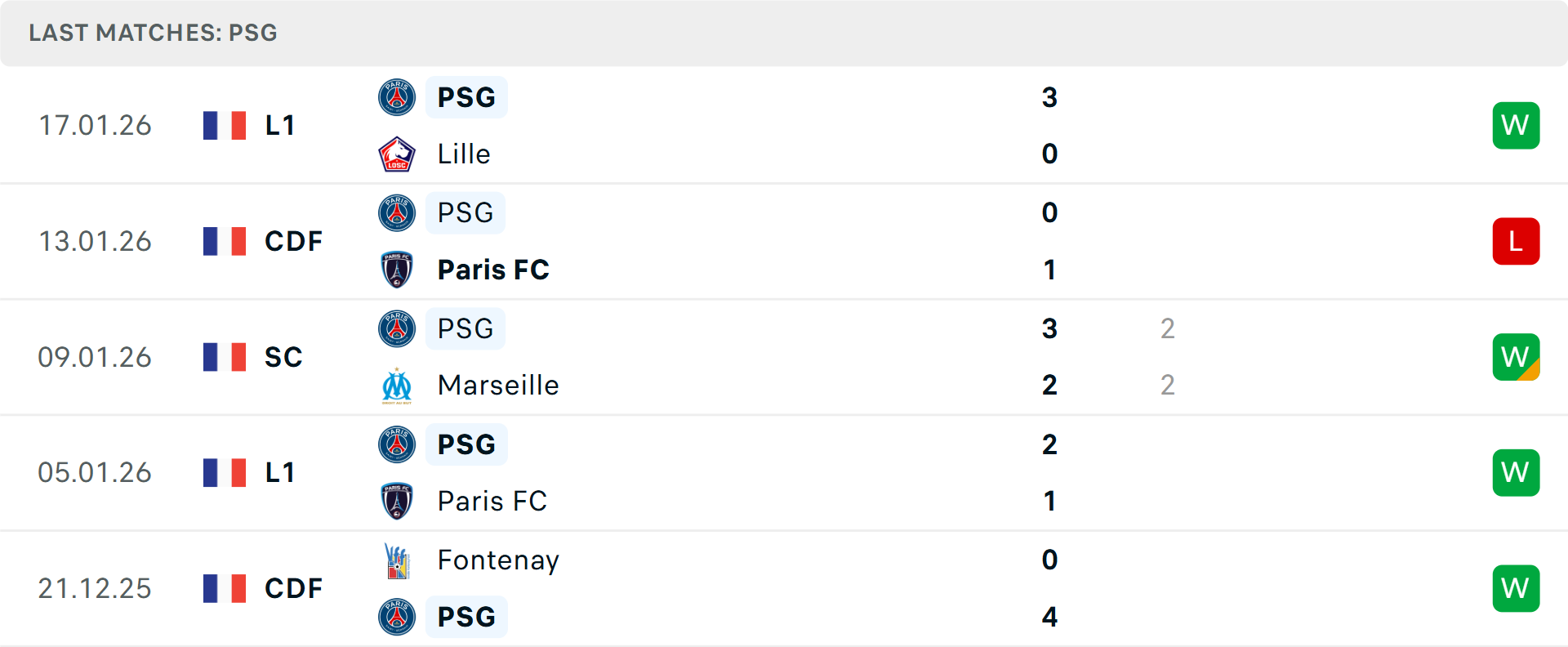Click the CDF label on 13.01.26
This screenshot has width=1568, height=647.
[293, 242]
